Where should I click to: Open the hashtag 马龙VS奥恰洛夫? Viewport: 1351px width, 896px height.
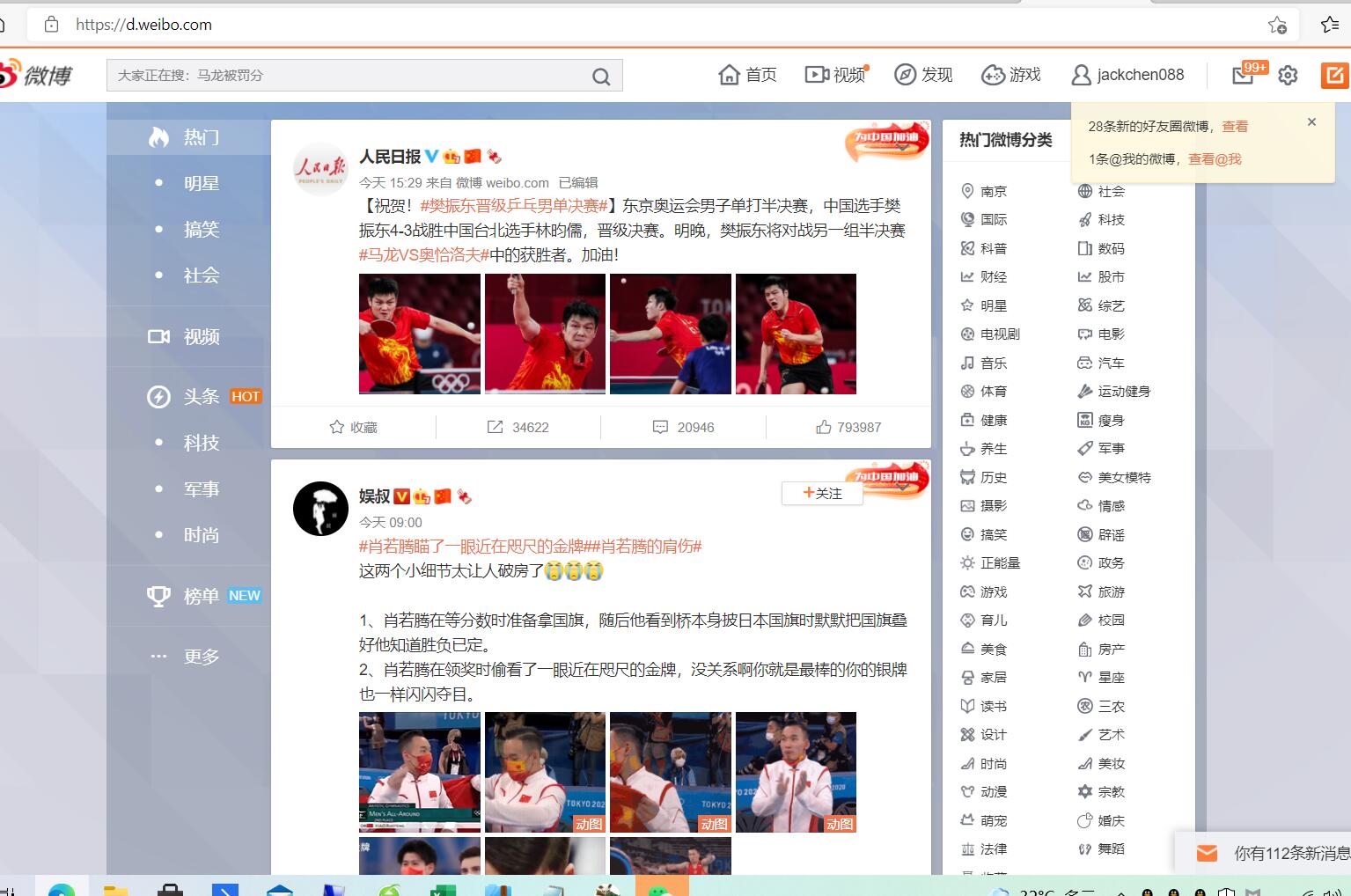coord(424,255)
